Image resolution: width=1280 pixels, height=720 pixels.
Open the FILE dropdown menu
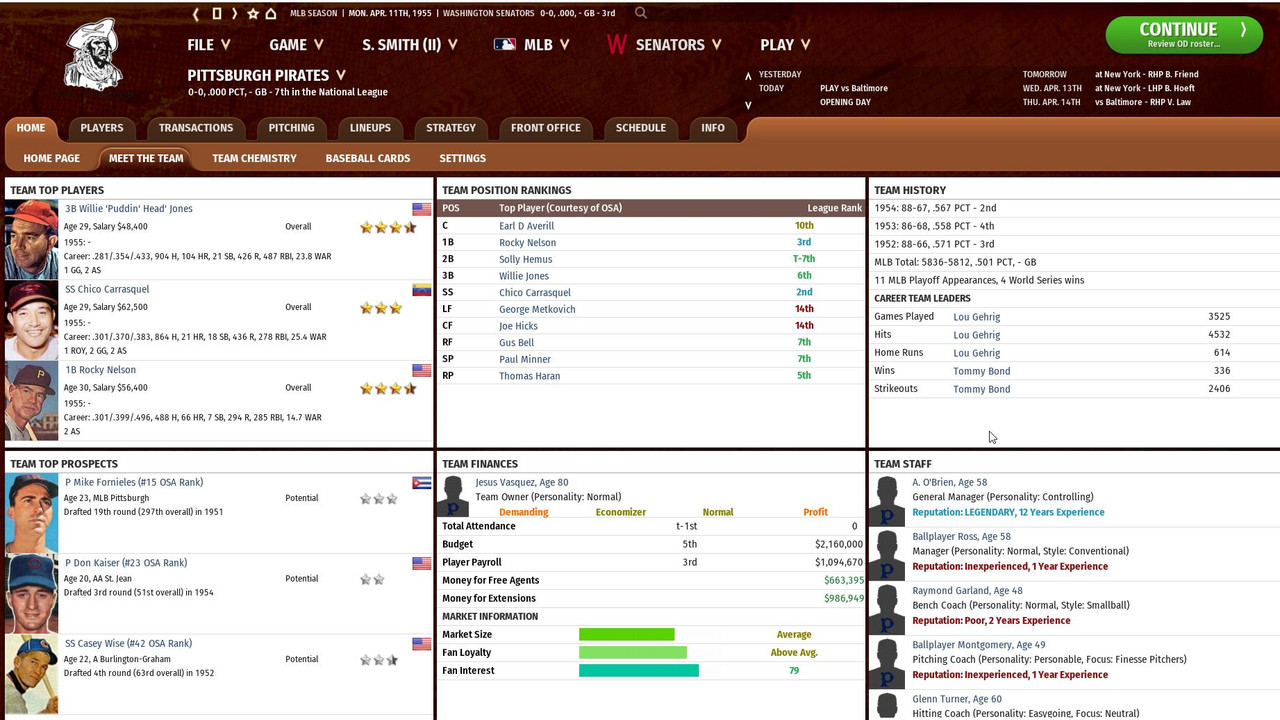coord(209,45)
